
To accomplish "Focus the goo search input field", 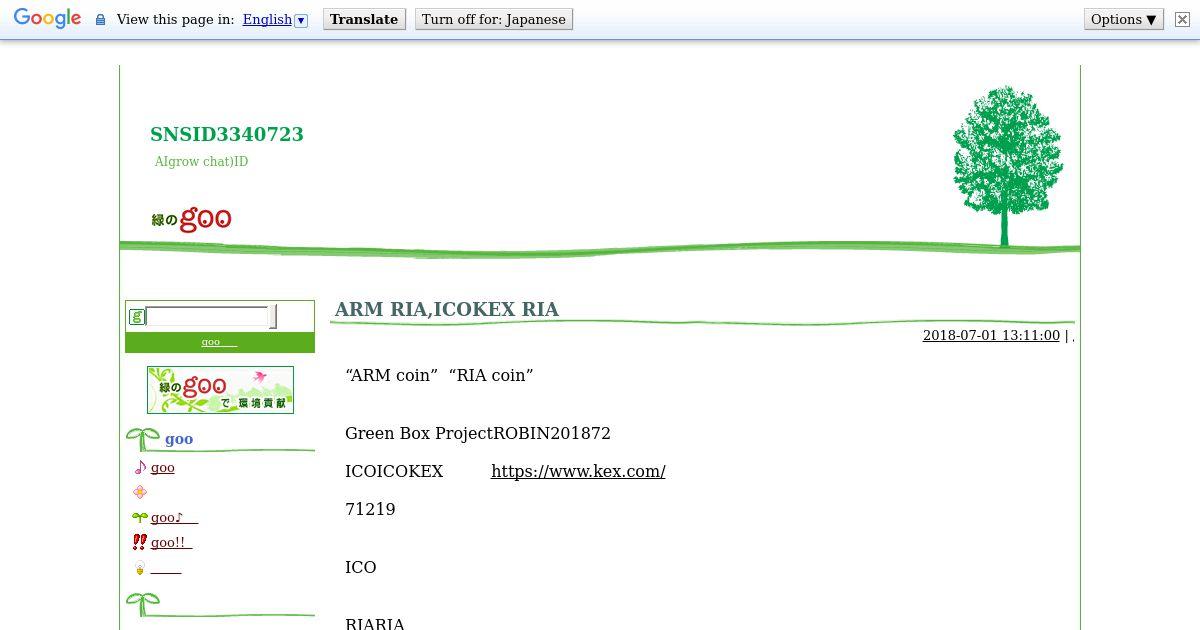I will point(208,317).
